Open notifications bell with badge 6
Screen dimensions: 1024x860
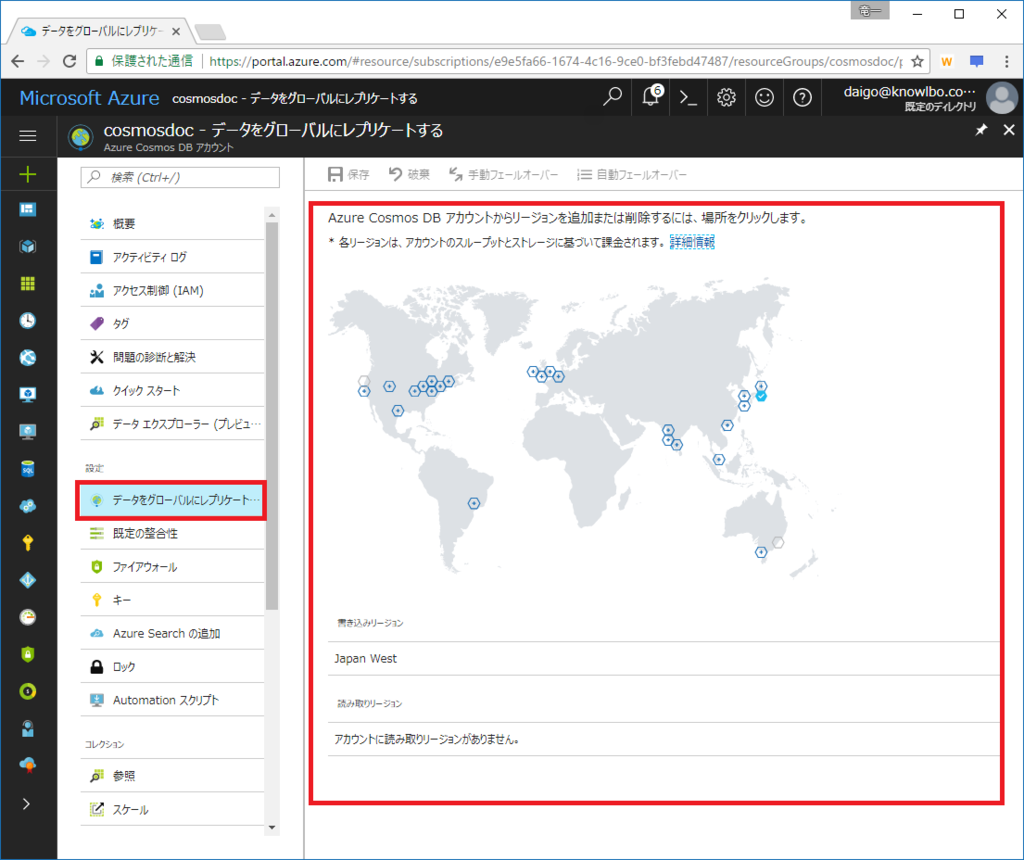(x=651, y=97)
